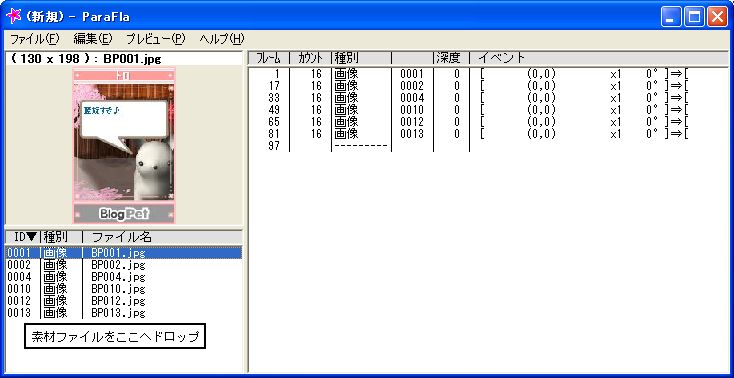Select file row BP001.jpg

[124, 253]
